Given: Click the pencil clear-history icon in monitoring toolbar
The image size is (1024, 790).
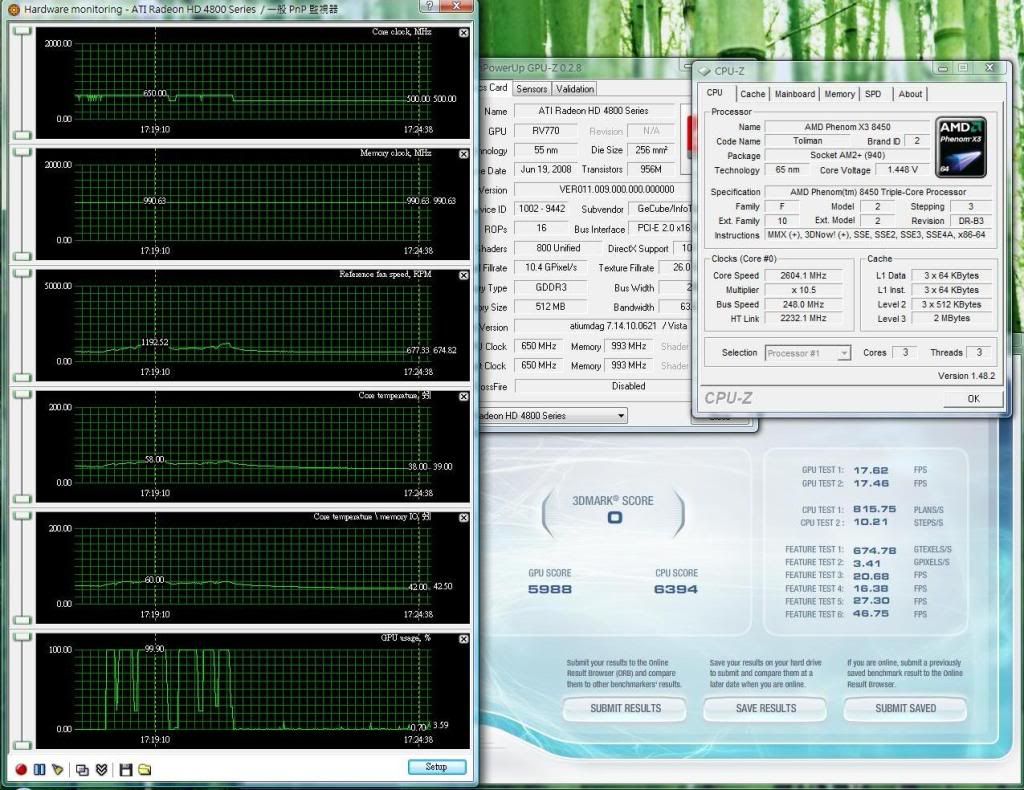Looking at the screenshot, I should point(57,770).
